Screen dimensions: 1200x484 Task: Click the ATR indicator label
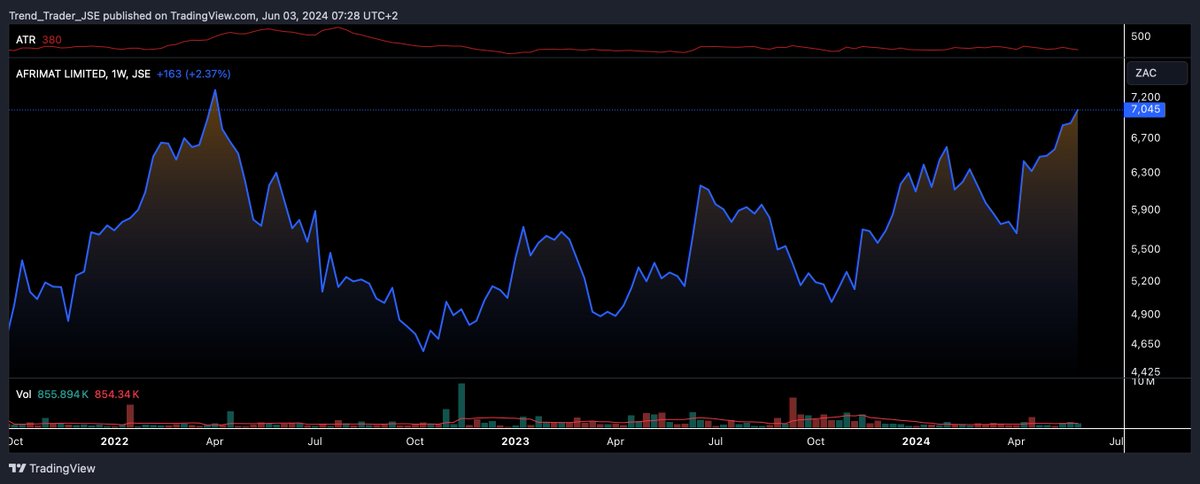point(26,40)
